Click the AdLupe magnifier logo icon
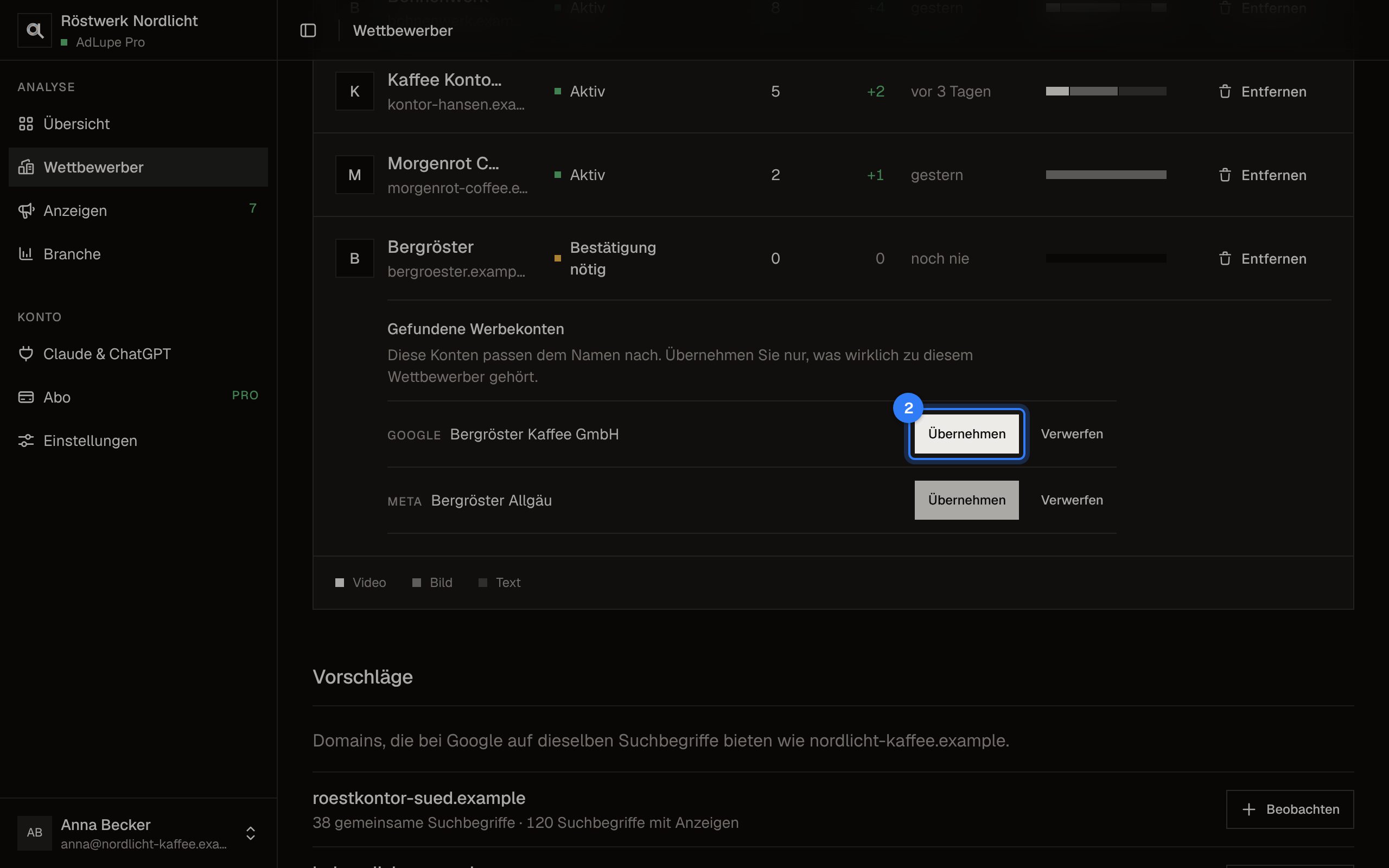Image resolution: width=1389 pixels, height=868 pixels. click(34, 30)
